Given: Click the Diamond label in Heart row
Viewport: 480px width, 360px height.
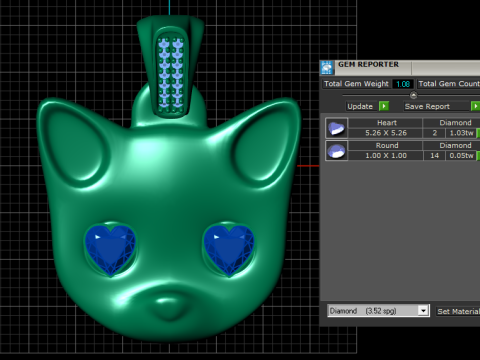Looking at the screenshot, I should [x=455, y=123].
